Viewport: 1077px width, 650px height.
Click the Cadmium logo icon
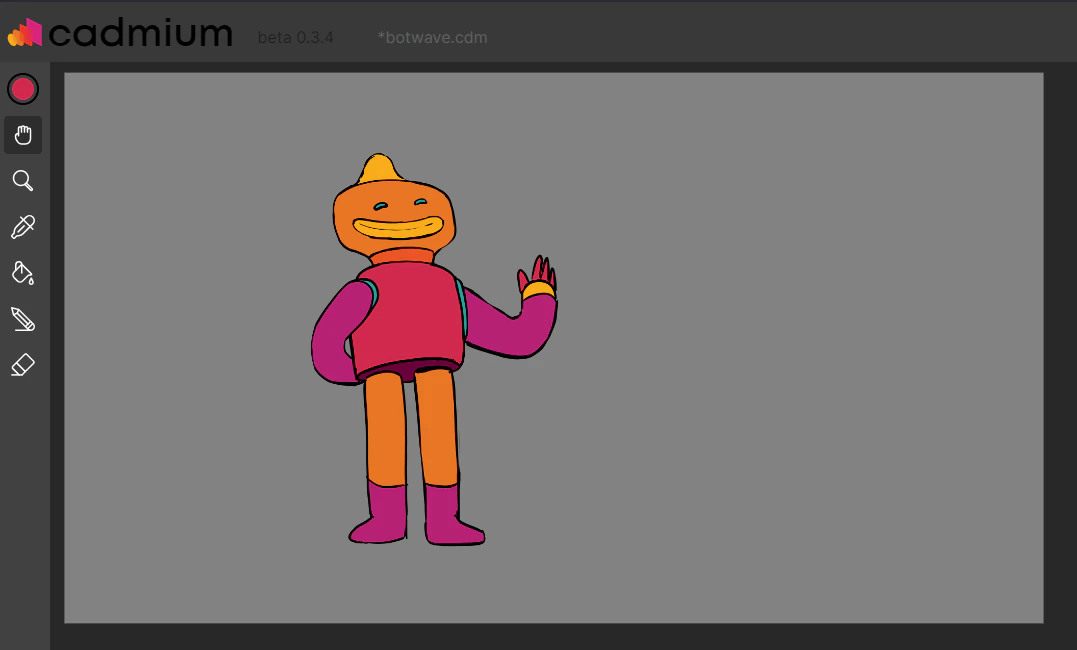tap(25, 32)
